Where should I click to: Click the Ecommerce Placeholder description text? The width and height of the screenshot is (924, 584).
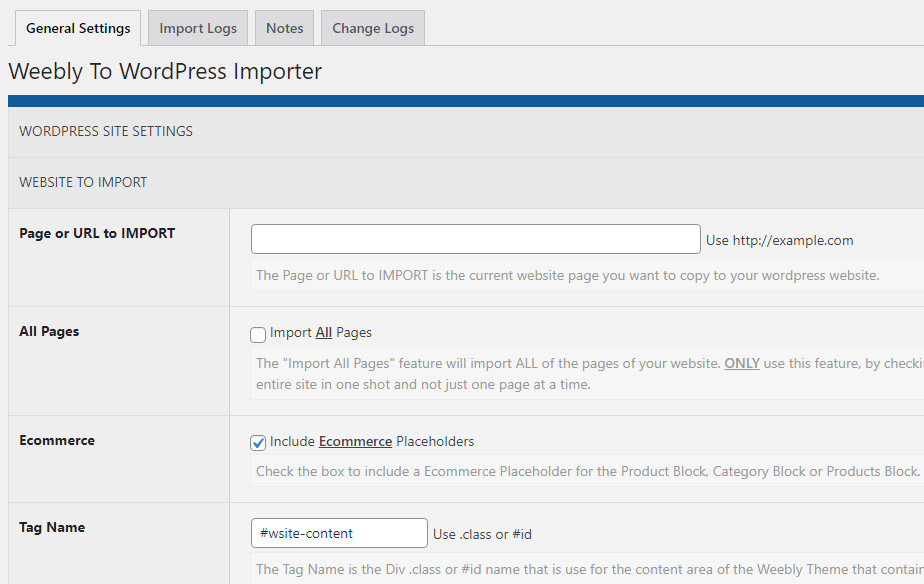pos(588,471)
